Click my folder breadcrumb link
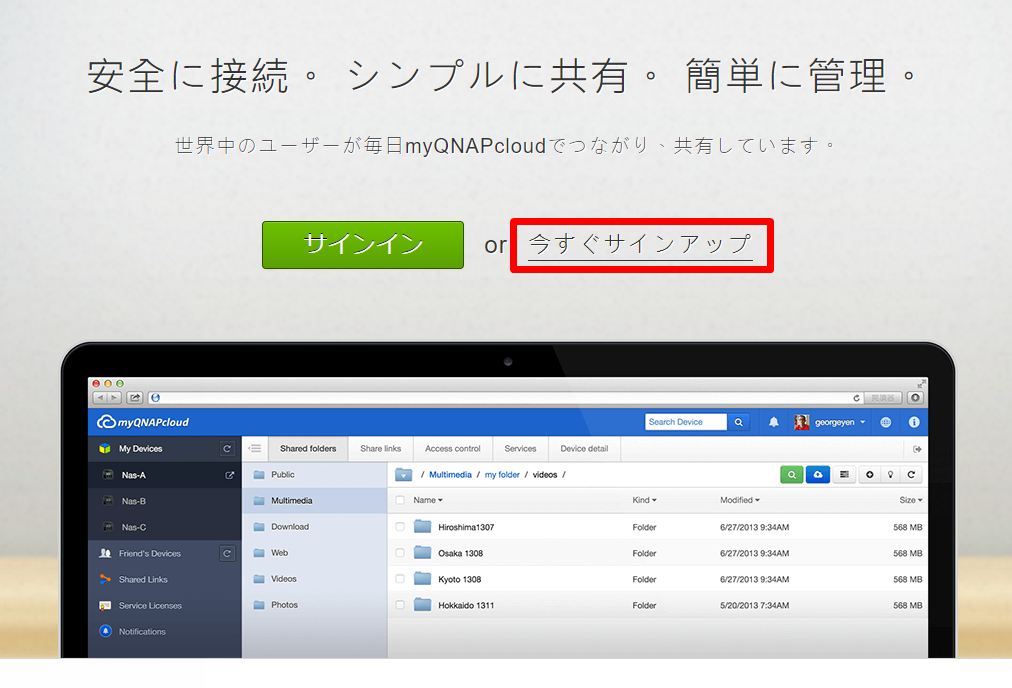Screen dimensions: 1012x688 [x=502, y=474]
